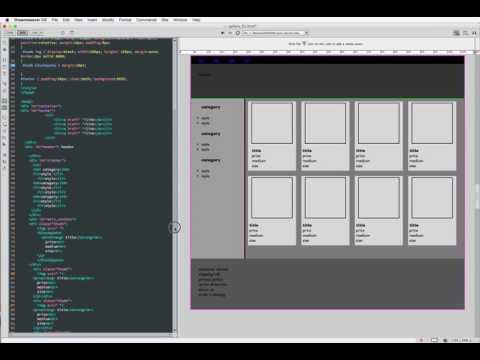Screen dimensions: 480x360
Task: Select the Split view button
Action: pyautogui.click(x=22, y=33)
